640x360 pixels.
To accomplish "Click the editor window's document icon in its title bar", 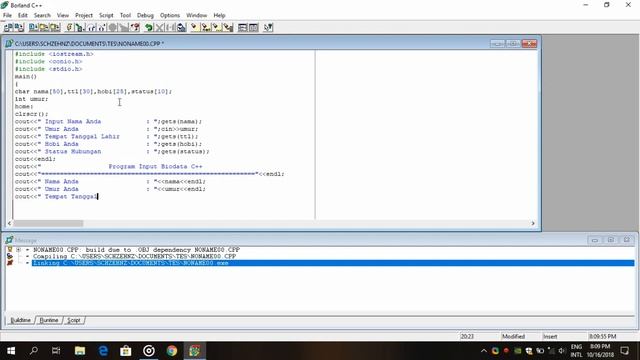I will click(x=9, y=43).
